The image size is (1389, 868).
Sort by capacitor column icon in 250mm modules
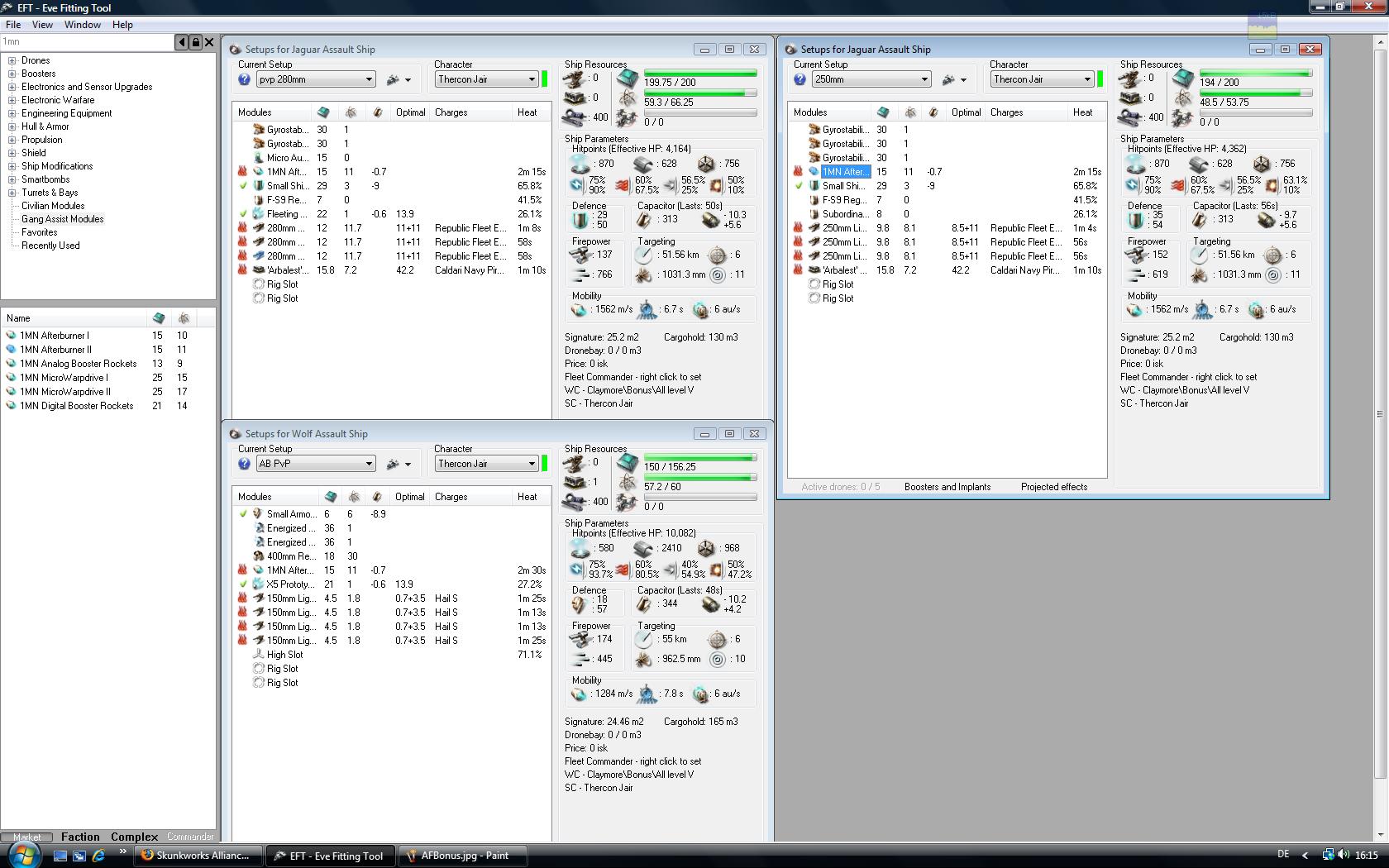(933, 112)
